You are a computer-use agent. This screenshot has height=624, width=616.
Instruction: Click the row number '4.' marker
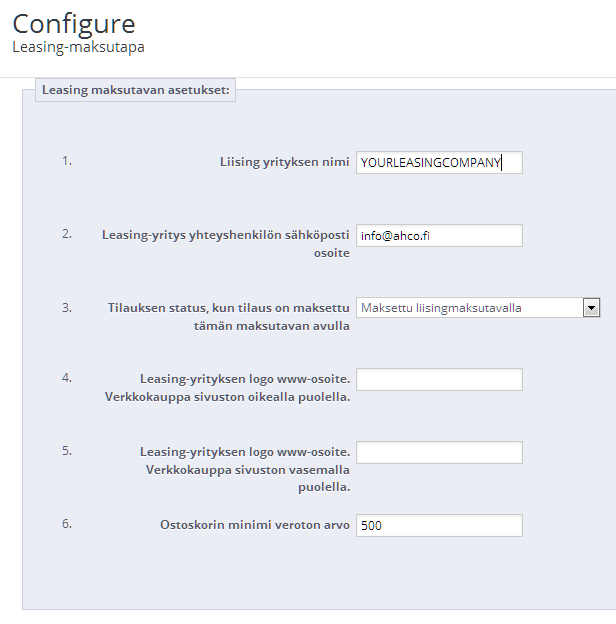tap(67, 377)
